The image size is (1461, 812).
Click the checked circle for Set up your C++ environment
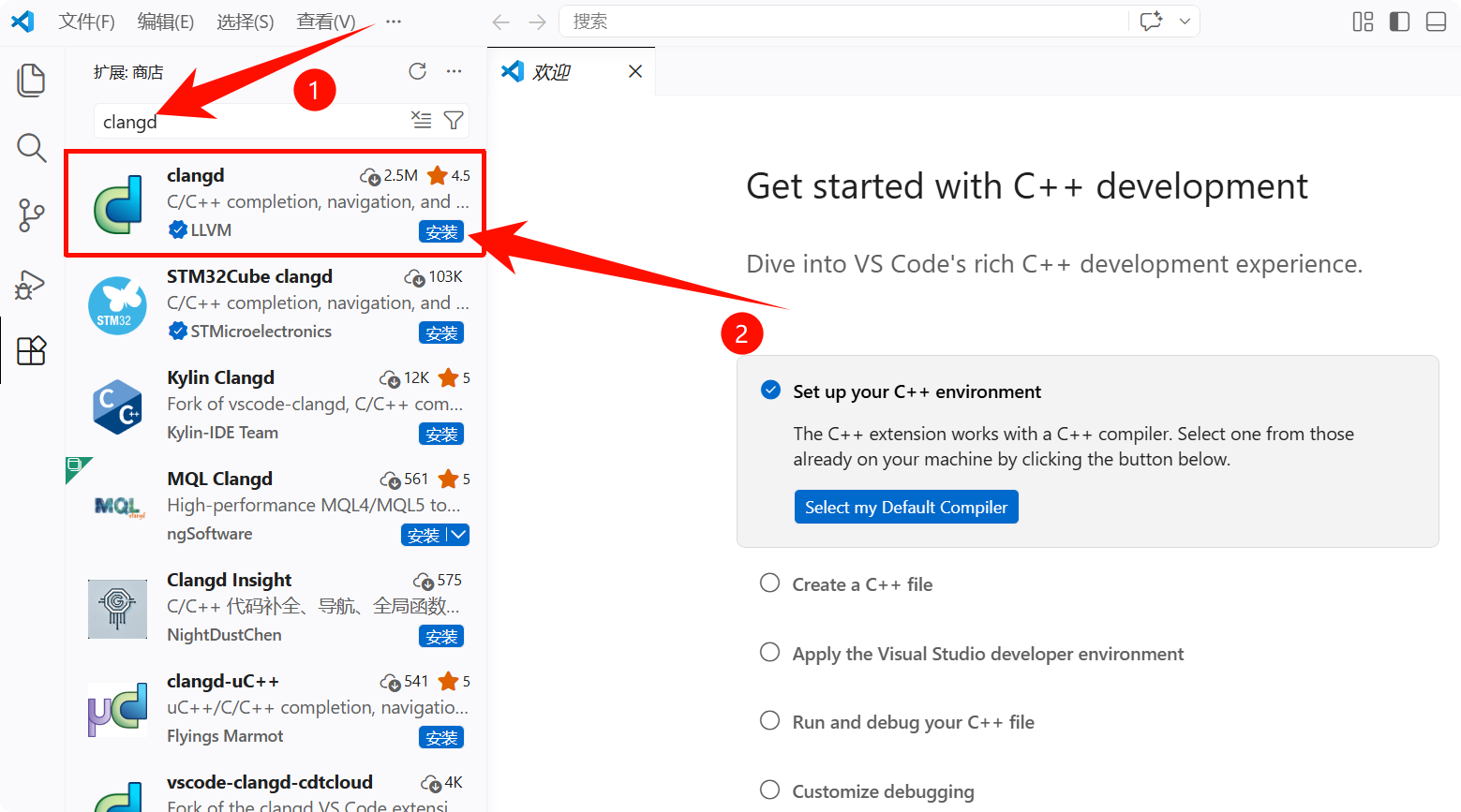point(770,390)
